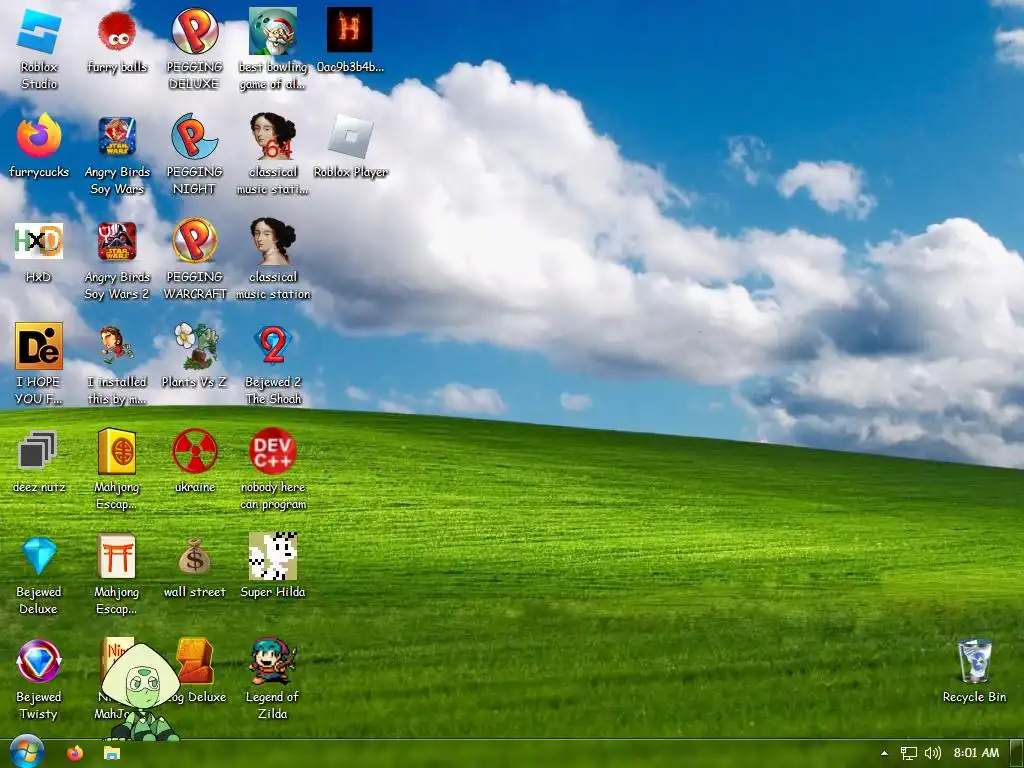
Task: Open File Explorer from the taskbar
Action: [x=112, y=753]
